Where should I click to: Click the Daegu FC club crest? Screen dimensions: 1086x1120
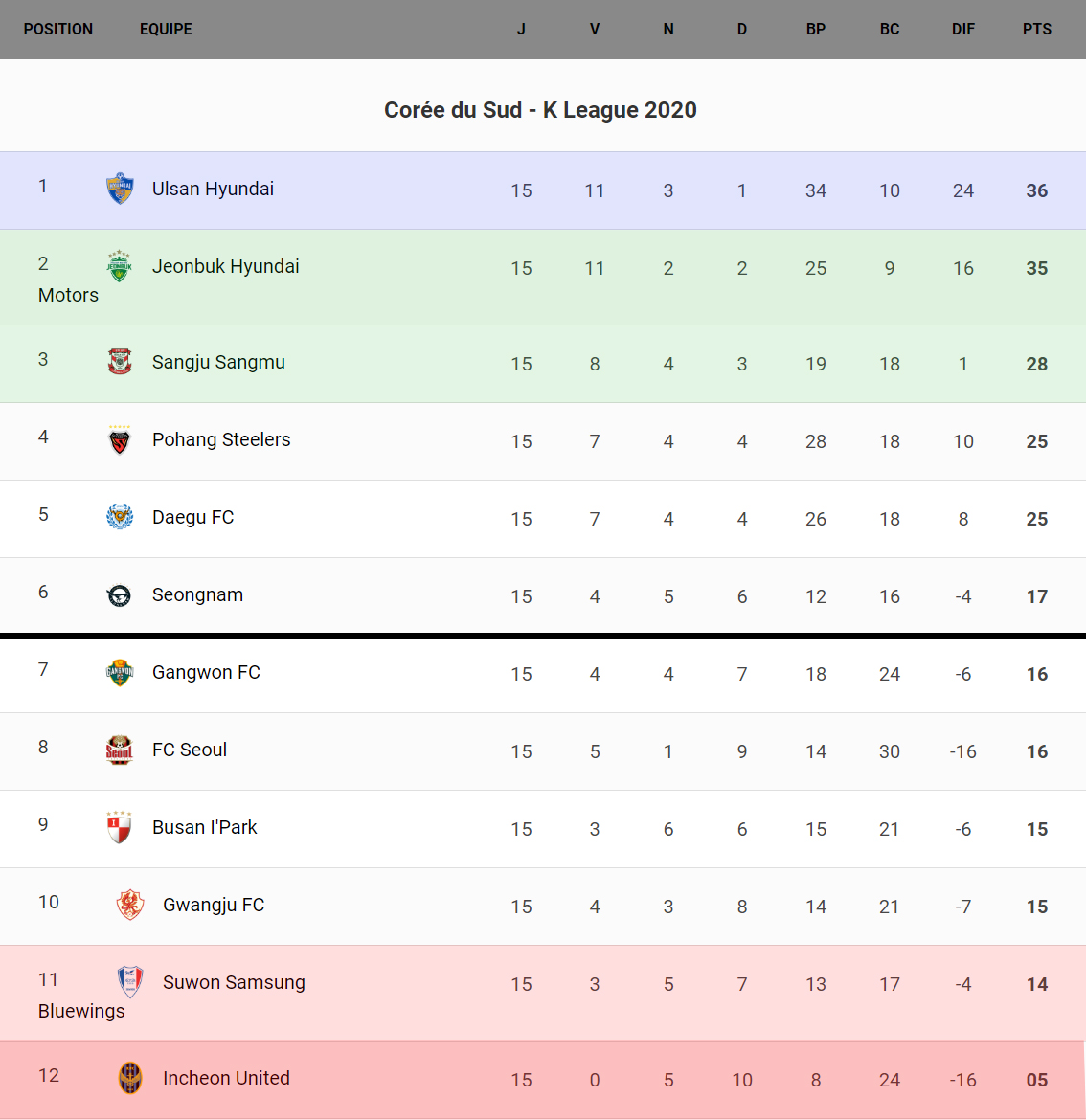pos(120,517)
